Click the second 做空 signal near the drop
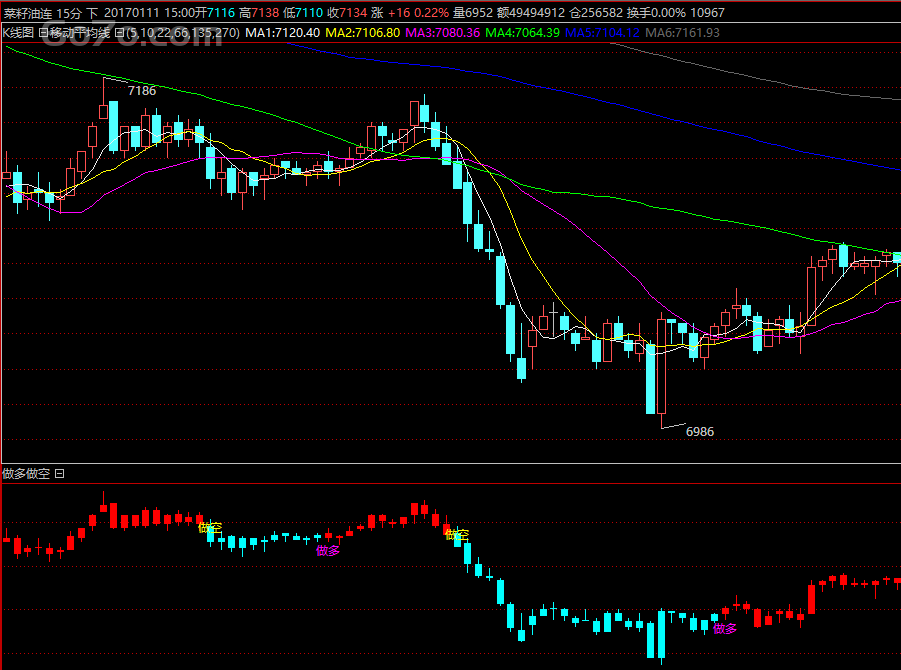 point(457,535)
